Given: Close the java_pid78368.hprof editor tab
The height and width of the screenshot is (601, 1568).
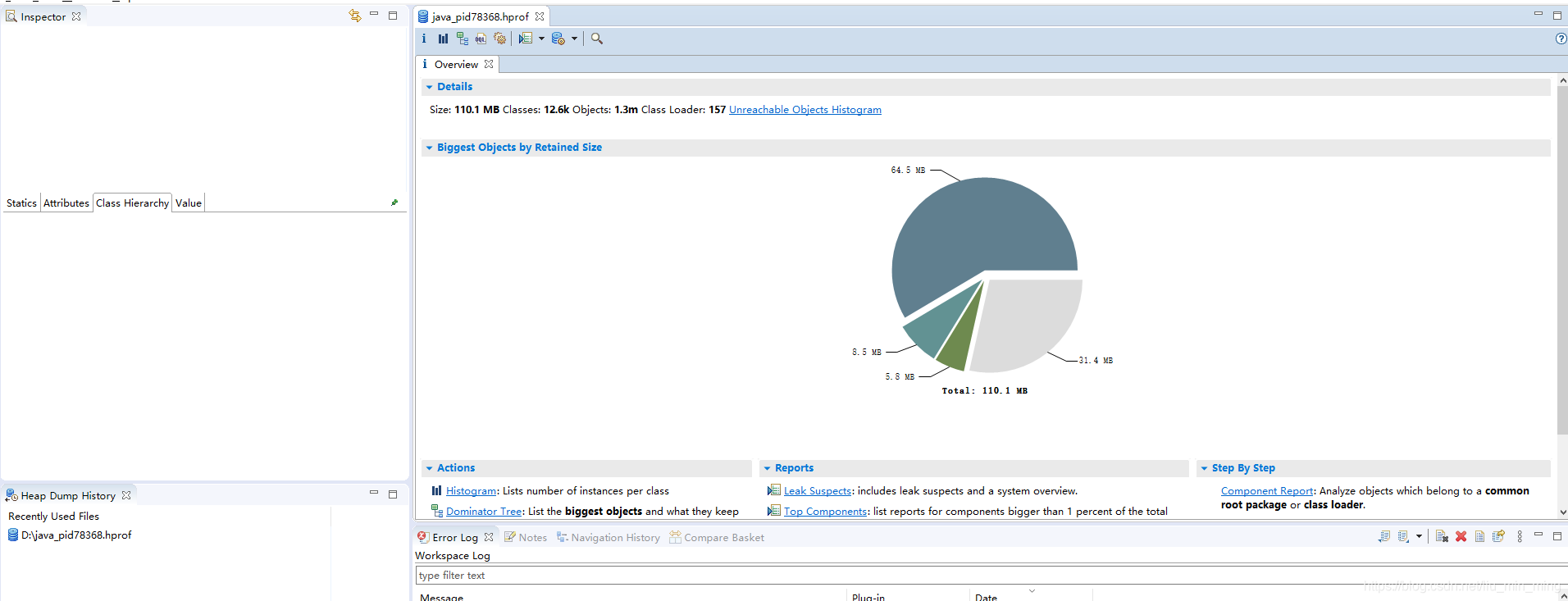Looking at the screenshot, I should [x=540, y=16].
